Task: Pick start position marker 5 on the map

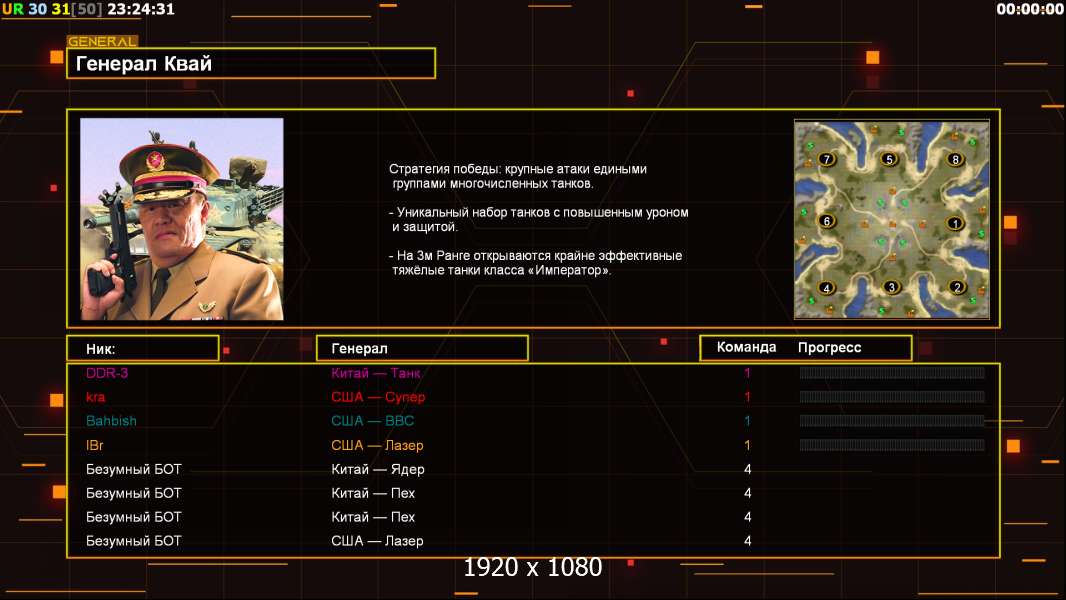Action: point(889,159)
